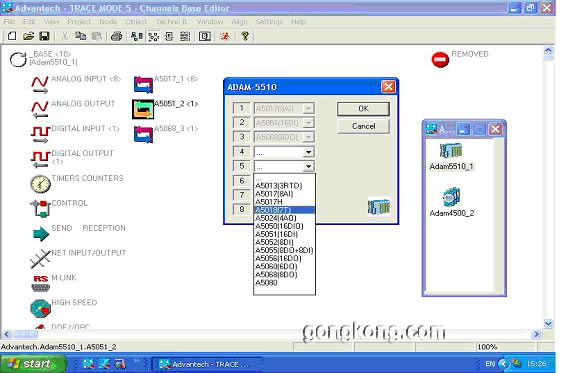The image size is (565, 373).
Task: Select the DIGITAL INPUT channel icon
Action: 40,135
